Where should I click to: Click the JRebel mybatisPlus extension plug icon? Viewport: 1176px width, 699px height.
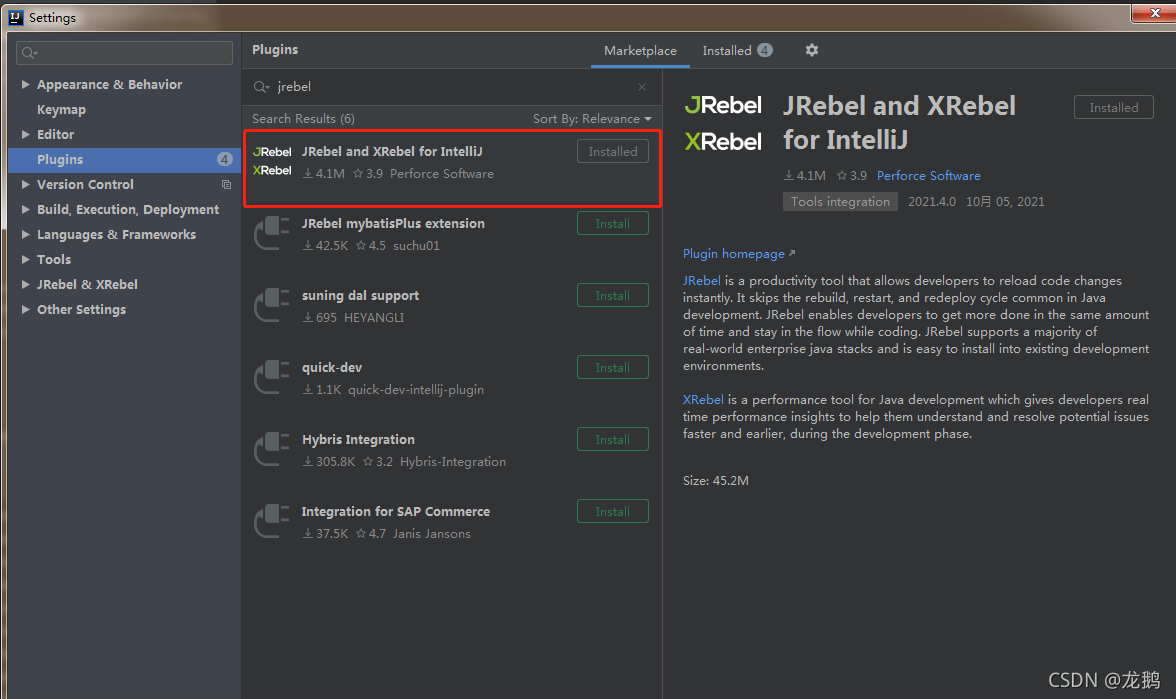point(272,233)
